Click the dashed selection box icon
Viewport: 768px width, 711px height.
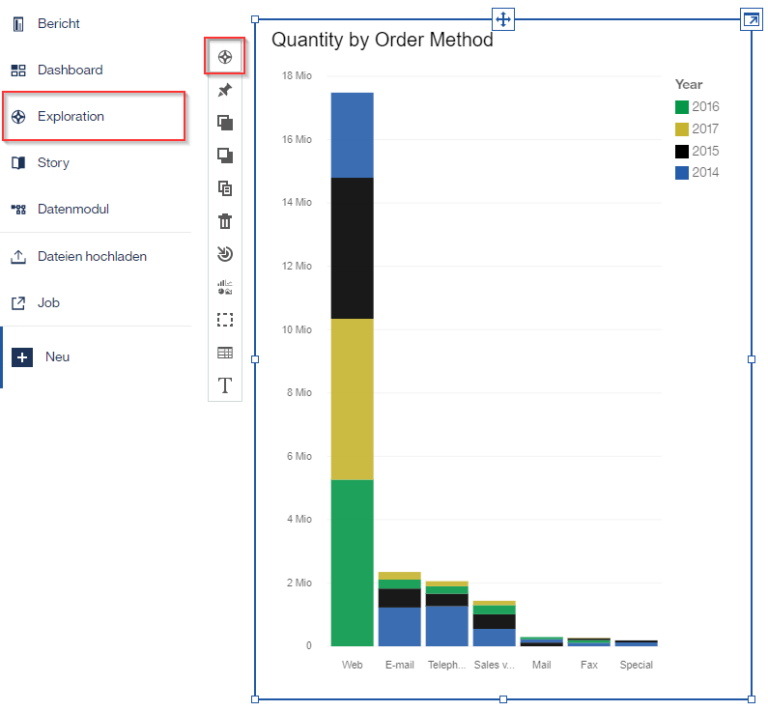point(225,320)
